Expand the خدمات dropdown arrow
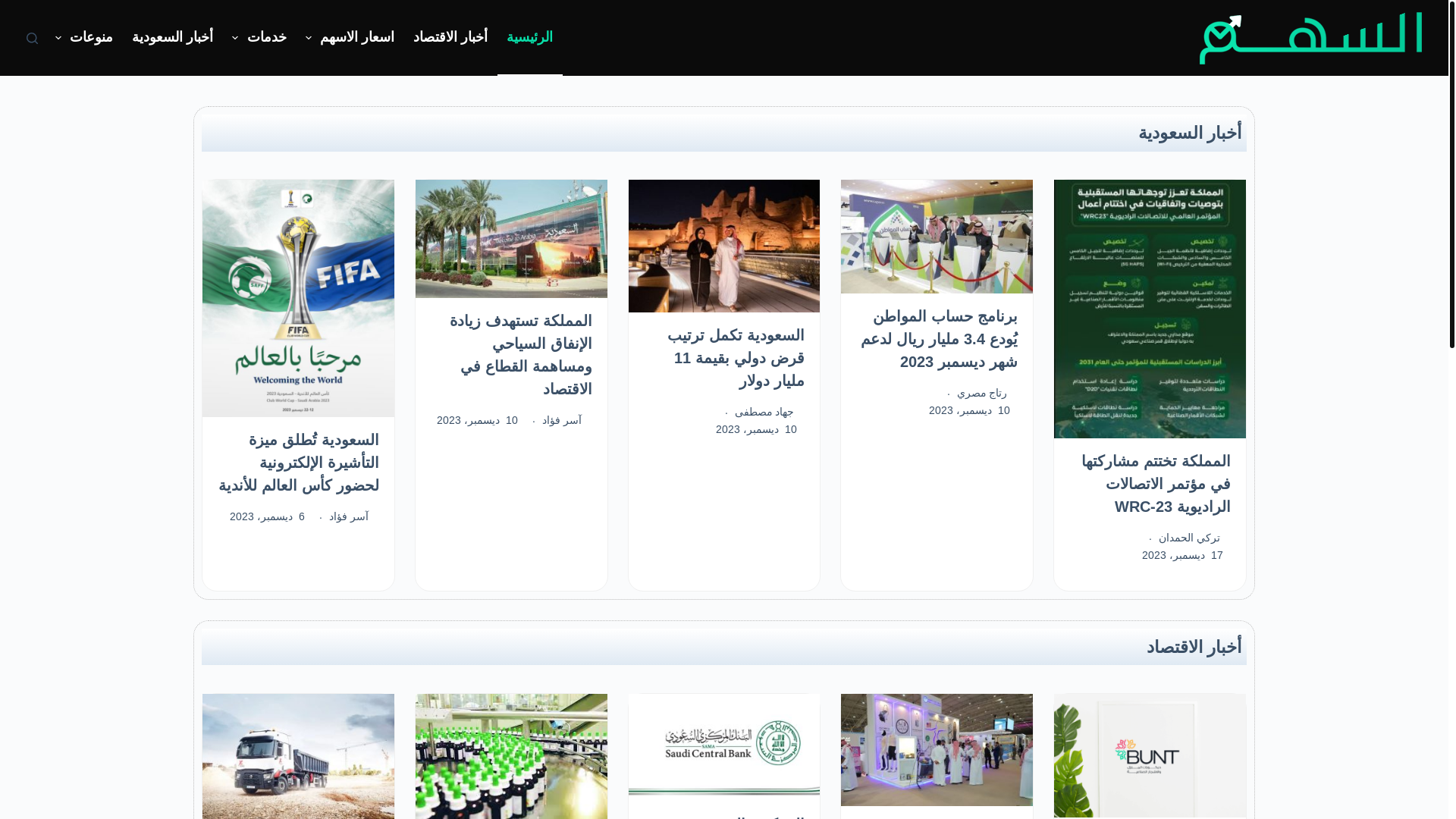 click(x=235, y=37)
